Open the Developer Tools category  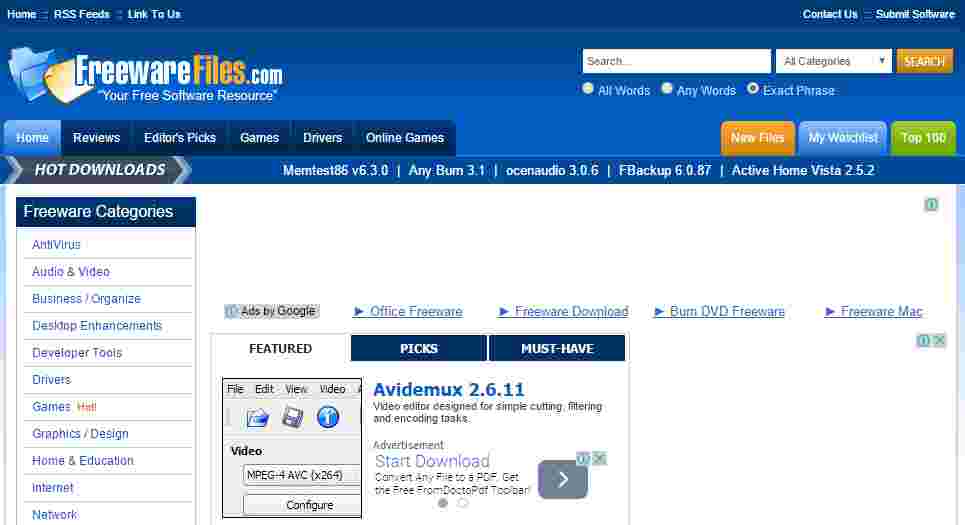[x=77, y=353]
